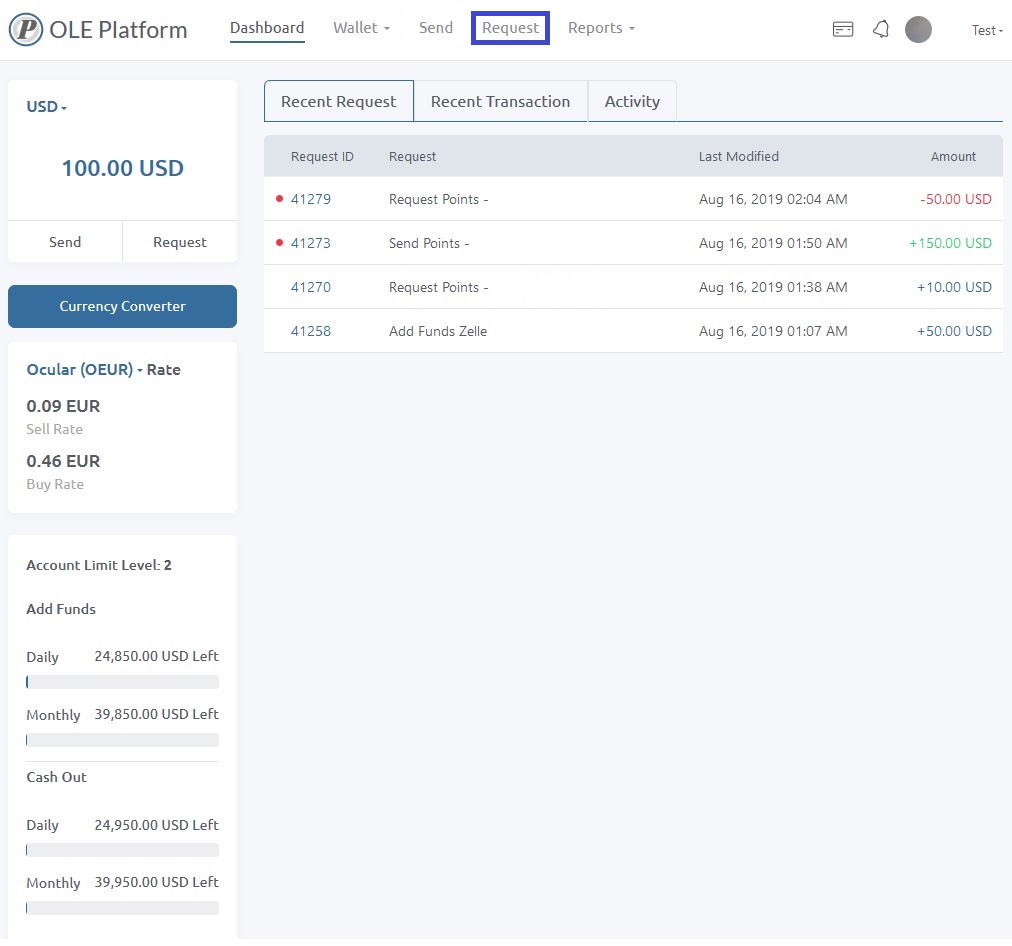Click the user avatar circle
Viewport: 1012px width, 946px height.
(918, 29)
